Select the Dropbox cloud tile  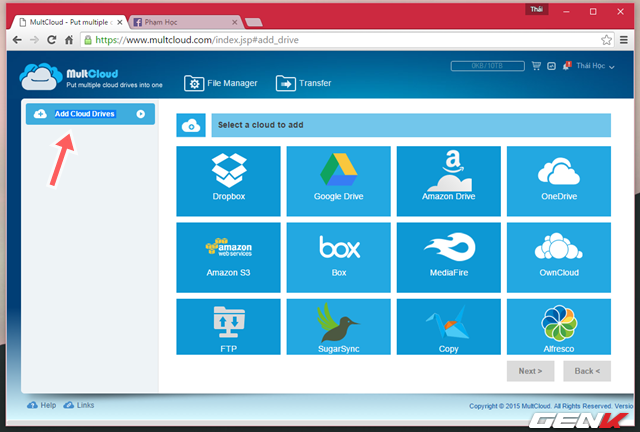230,181
